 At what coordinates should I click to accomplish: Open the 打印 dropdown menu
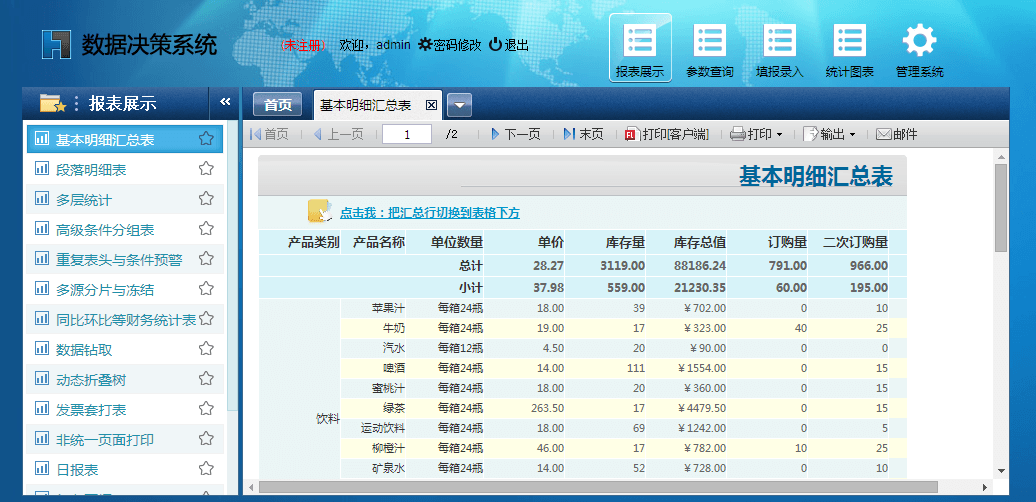coord(757,134)
